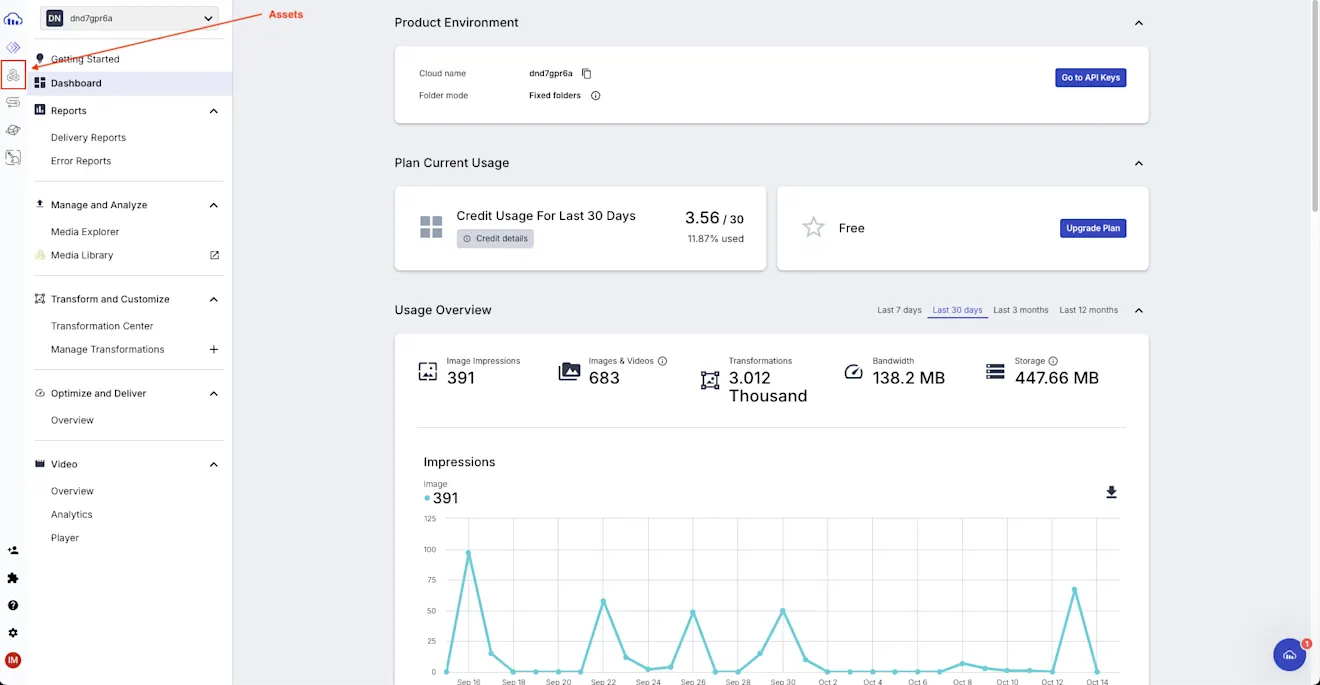
Task: Open Overview under Video
Action: coord(72,491)
